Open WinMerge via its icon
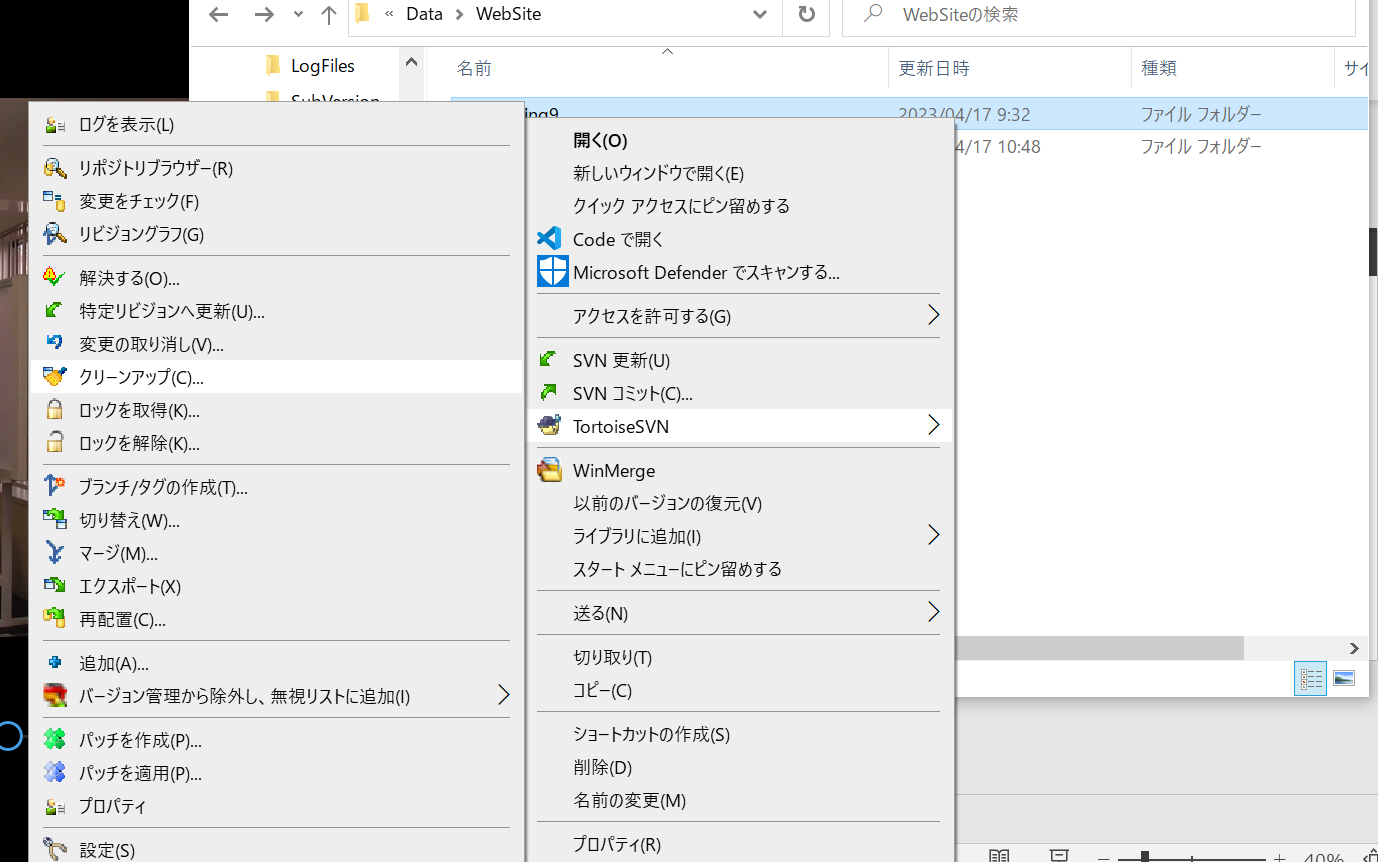The height and width of the screenshot is (862, 1378). [x=552, y=469]
